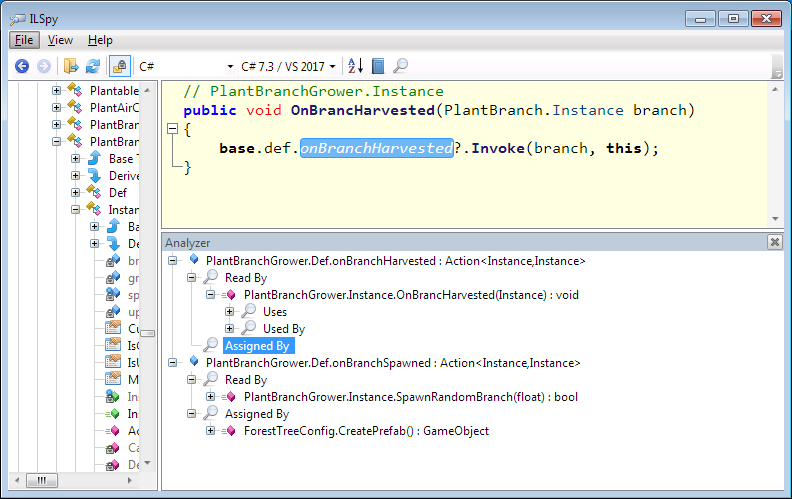Image resolution: width=792 pixels, height=499 pixels.
Task: Open an assembly with the Open icon
Action: tap(70, 66)
